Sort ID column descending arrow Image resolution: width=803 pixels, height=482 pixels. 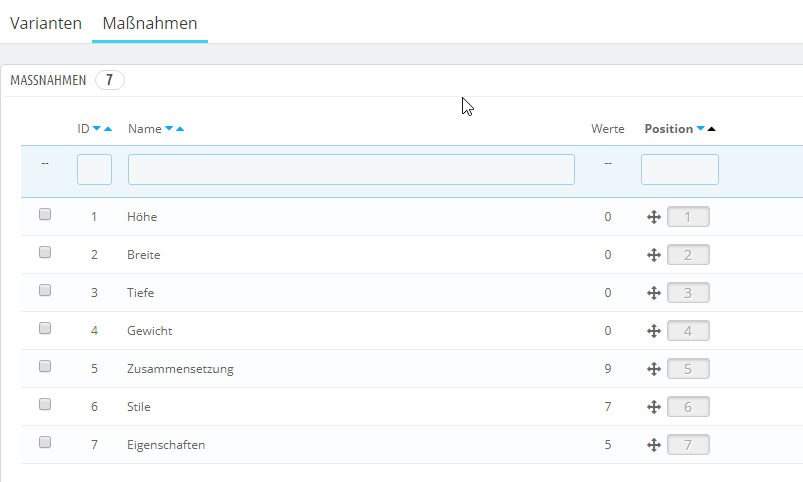97,129
